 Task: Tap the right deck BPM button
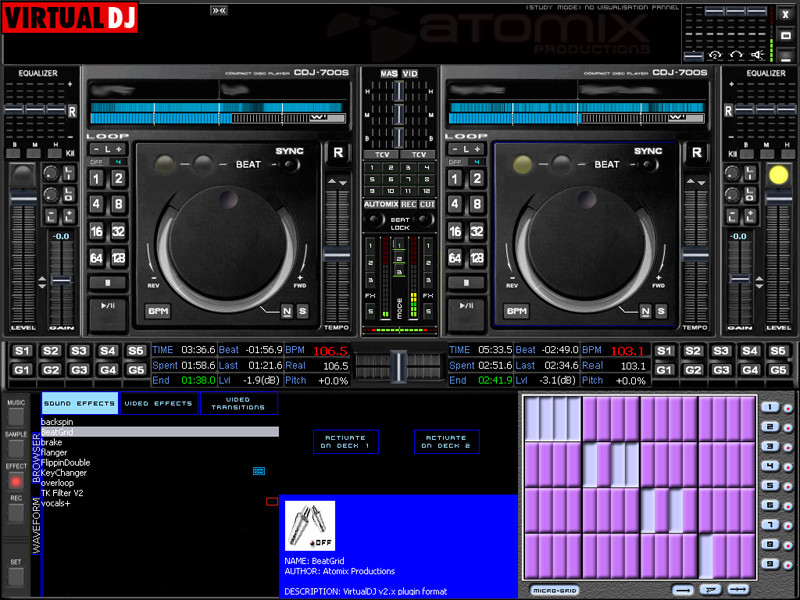pyautogui.click(x=516, y=311)
